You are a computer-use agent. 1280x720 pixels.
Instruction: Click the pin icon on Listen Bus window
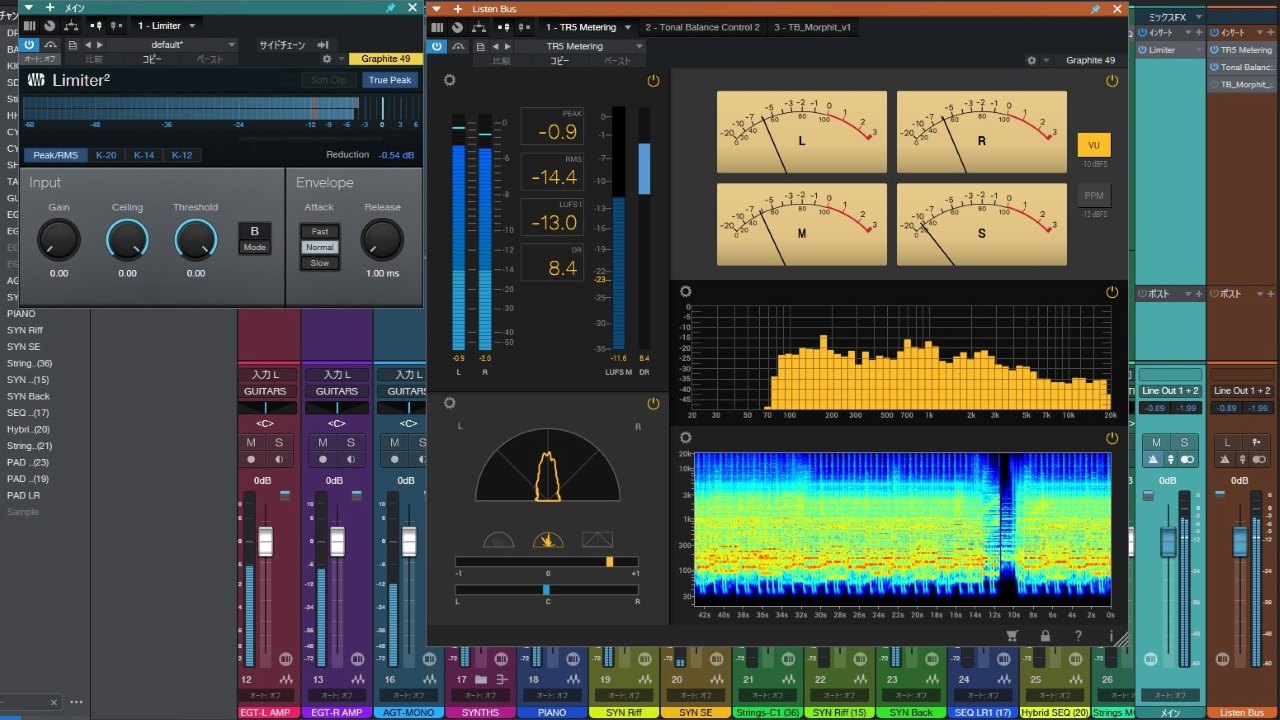[x=1096, y=8]
